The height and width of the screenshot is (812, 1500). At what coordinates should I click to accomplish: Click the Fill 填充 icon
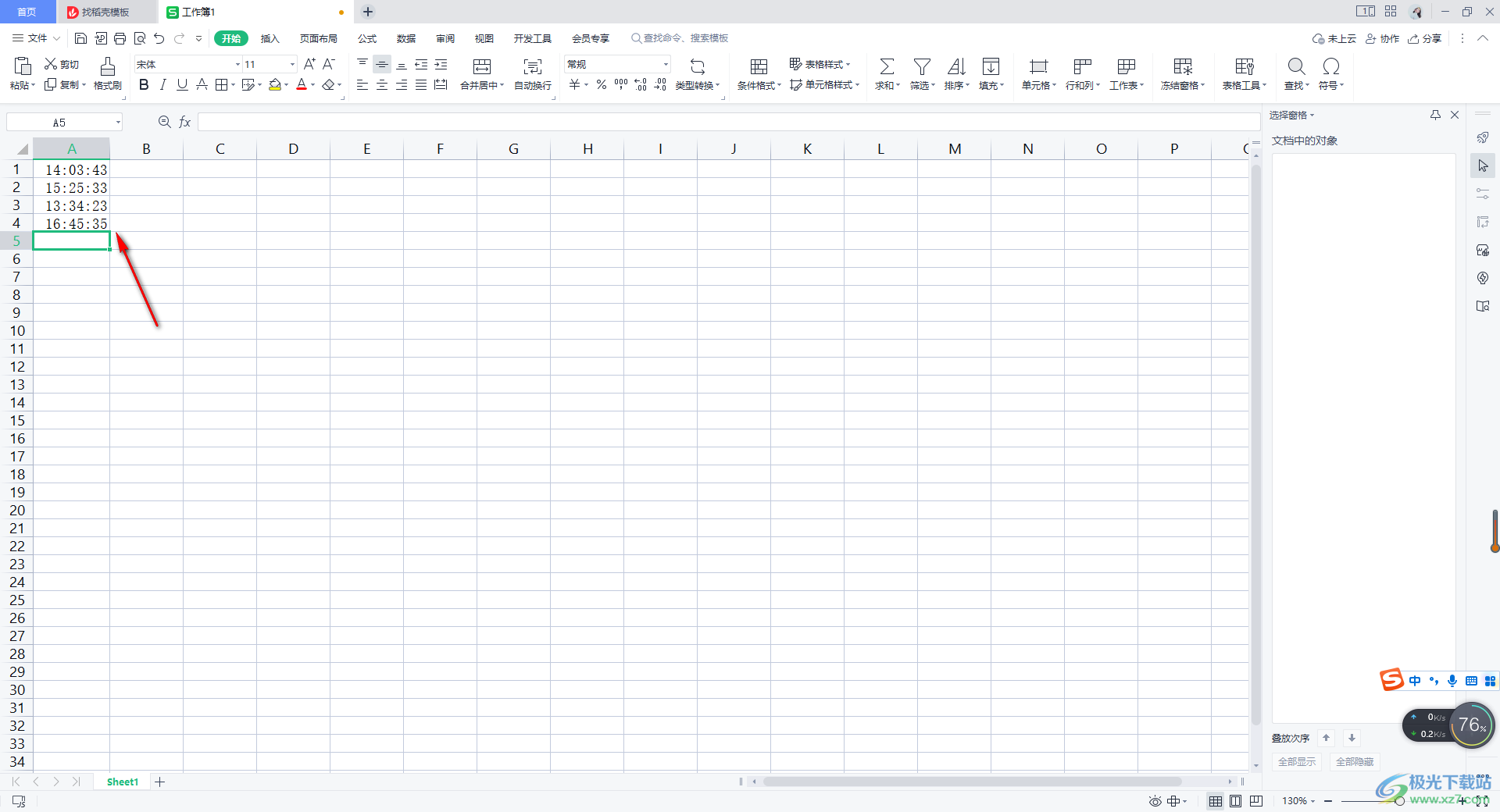[x=991, y=66]
